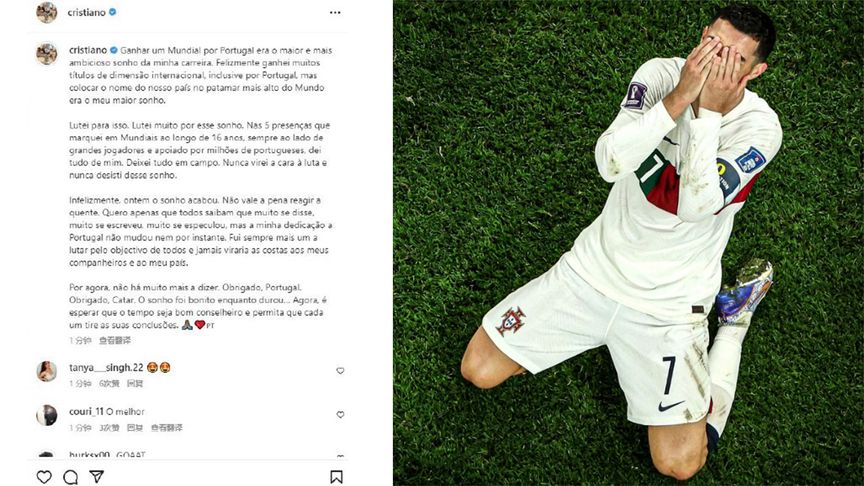Screen dimensions: 864x486
Task: Like couri_11's "O melhor" comment
Action: tap(340, 414)
